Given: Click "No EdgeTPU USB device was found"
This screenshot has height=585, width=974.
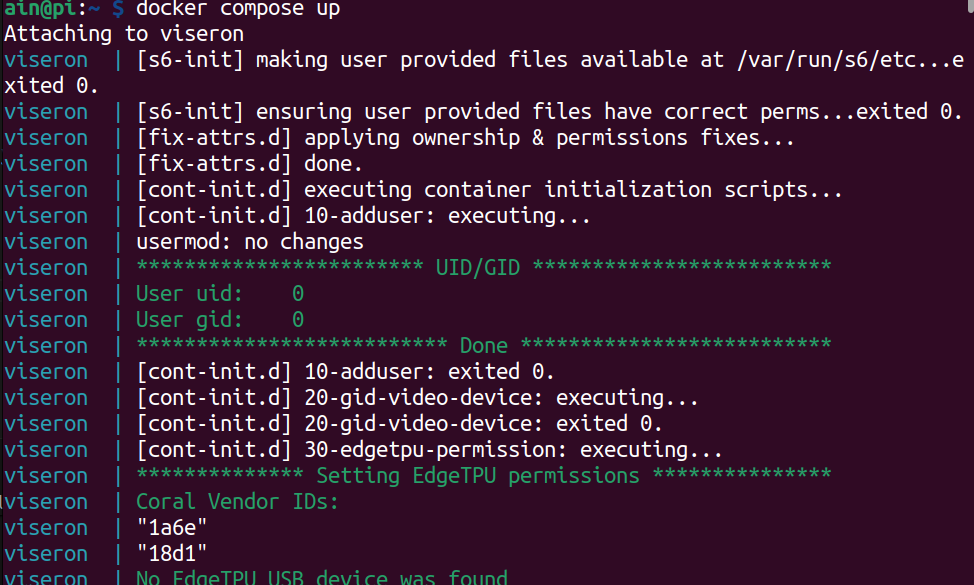Looking at the screenshot, I should (x=322, y=578).
